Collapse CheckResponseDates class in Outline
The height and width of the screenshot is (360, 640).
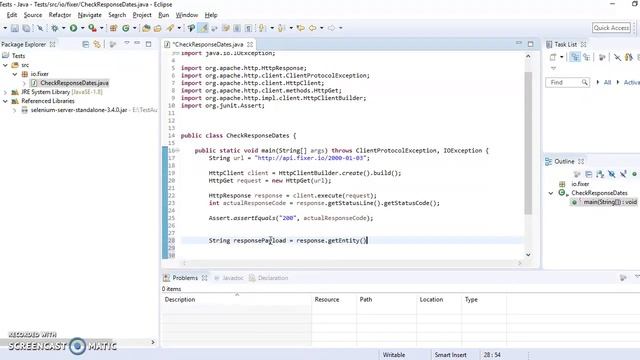[551, 193]
